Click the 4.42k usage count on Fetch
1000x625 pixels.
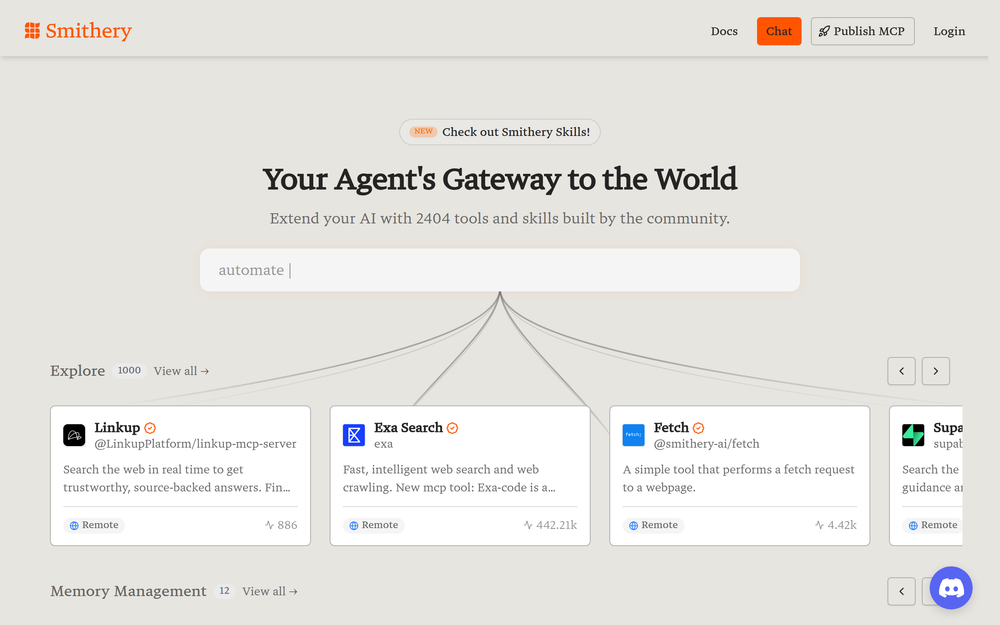tap(835, 525)
